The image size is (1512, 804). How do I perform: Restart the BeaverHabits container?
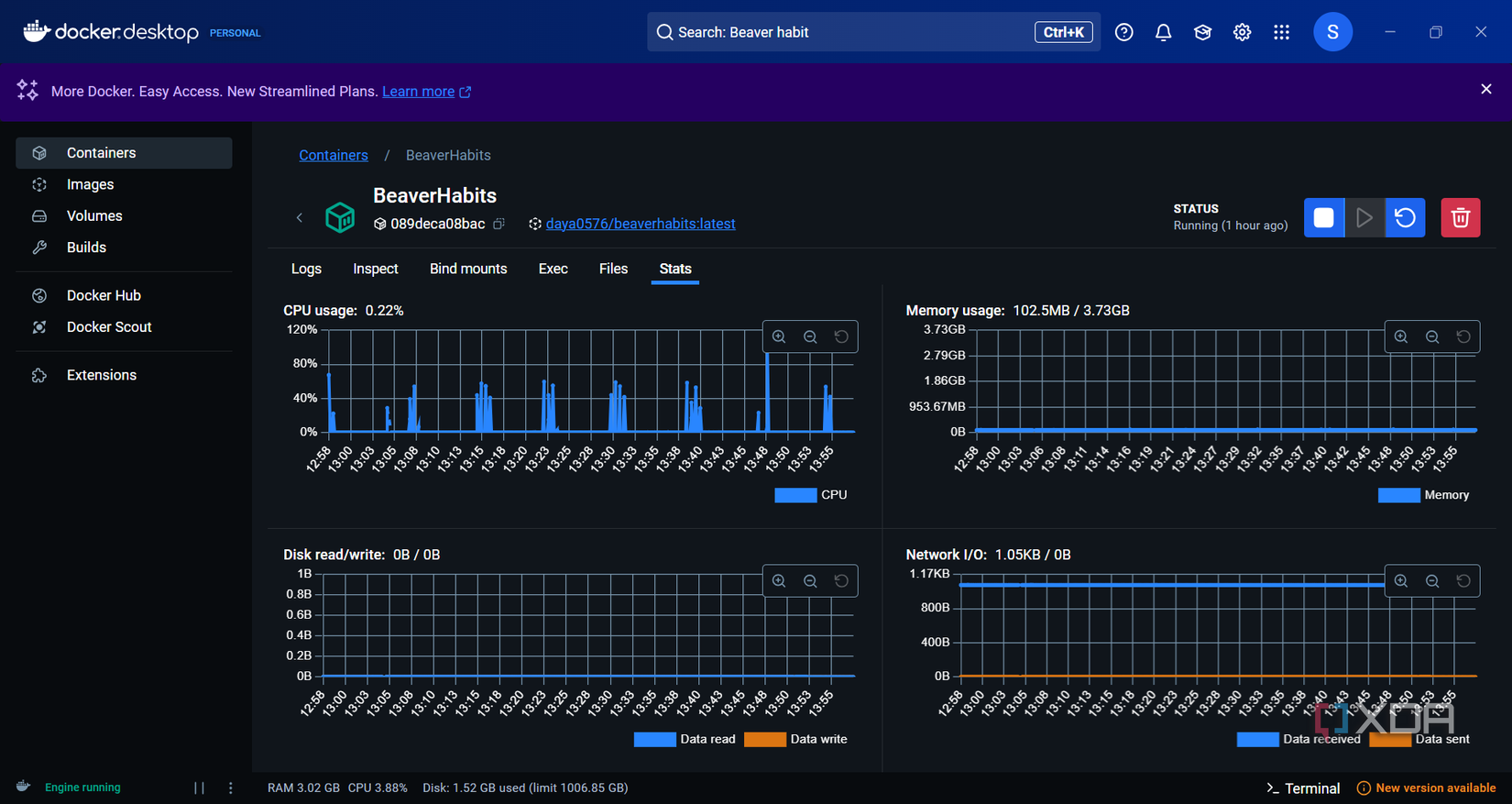[x=1405, y=218]
